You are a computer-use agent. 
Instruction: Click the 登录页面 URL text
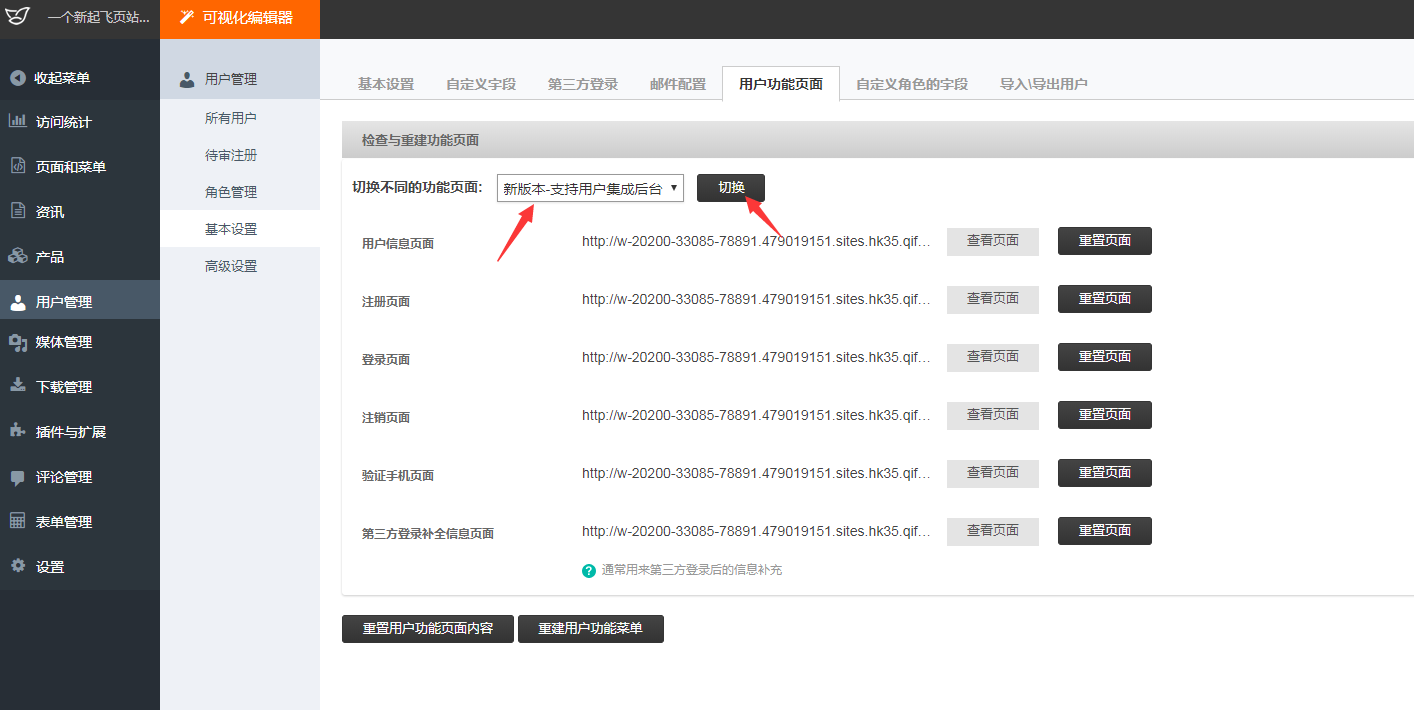pos(756,357)
